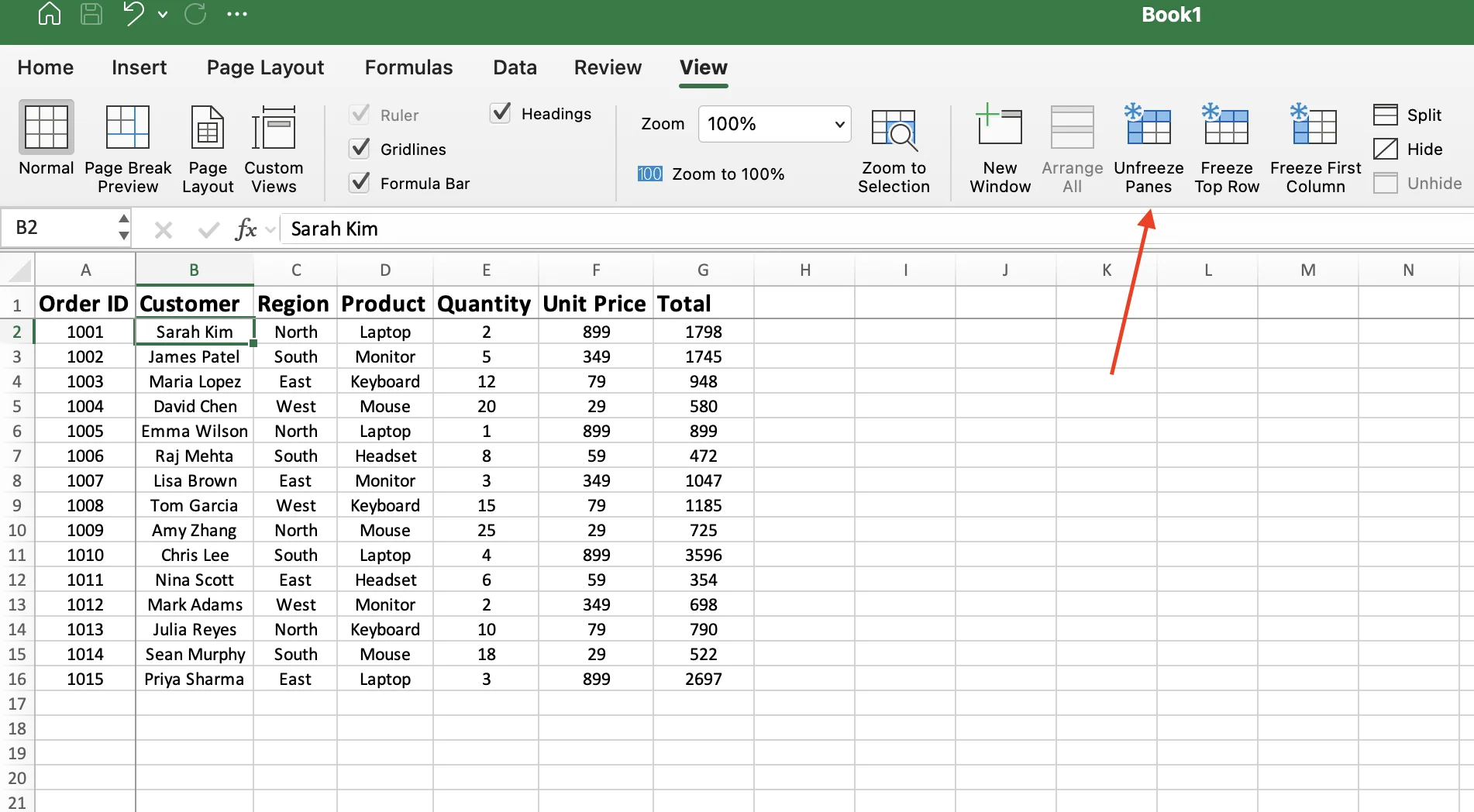The image size is (1474, 812).
Task: Toggle the Gridlines checkbox
Action: tap(359, 149)
